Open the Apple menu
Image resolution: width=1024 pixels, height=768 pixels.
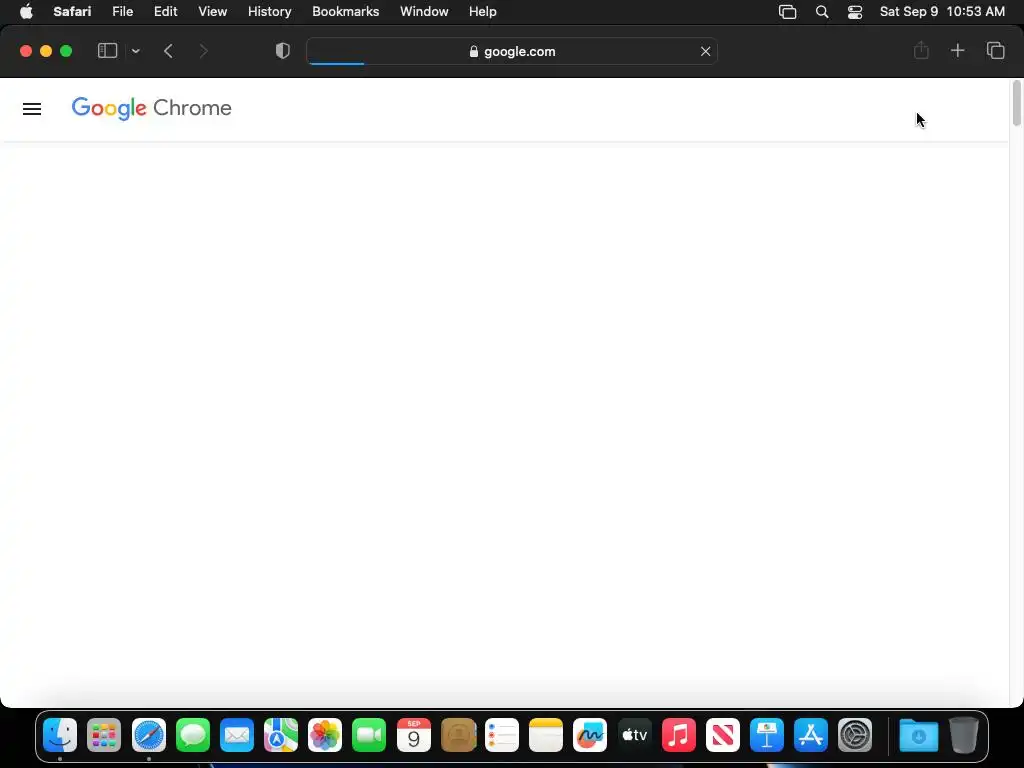tap(26, 12)
